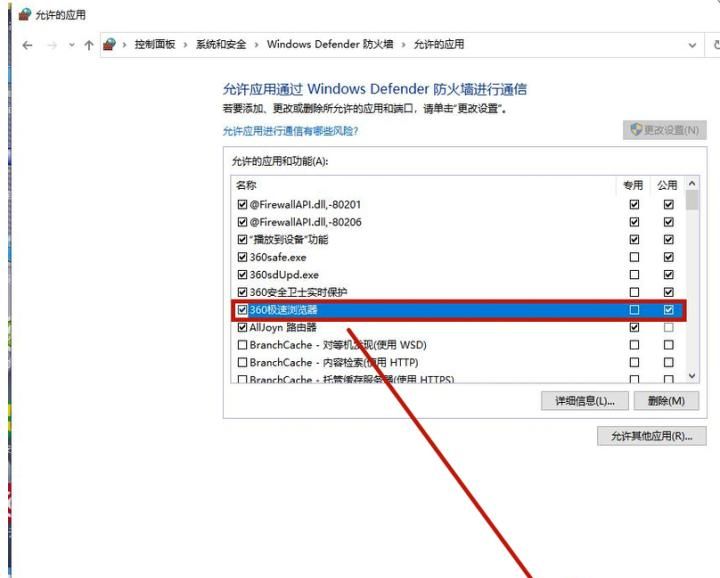Click 公用 column header
The width and height of the screenshot is (720, 578).
[667, 185]
